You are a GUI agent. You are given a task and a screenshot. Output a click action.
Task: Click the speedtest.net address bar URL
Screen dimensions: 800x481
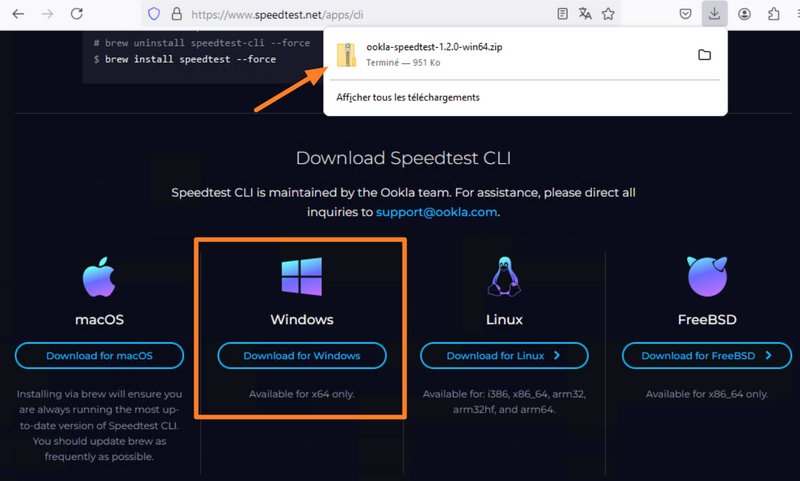point(277,15)
